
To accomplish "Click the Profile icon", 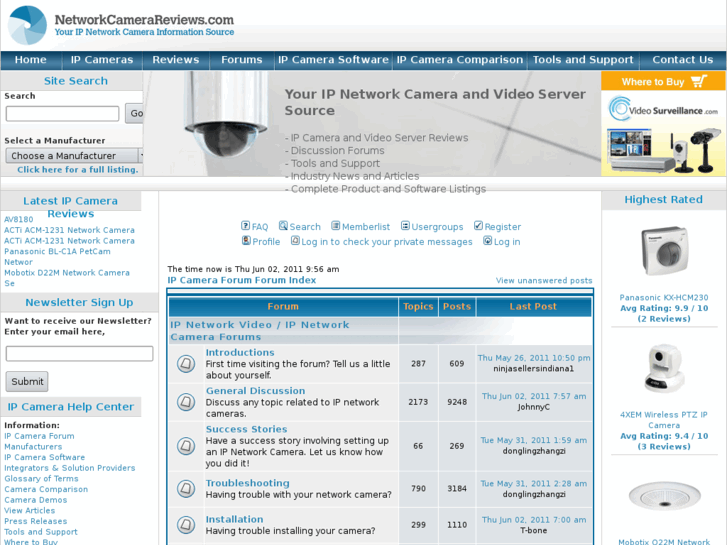I will (246, 241).
